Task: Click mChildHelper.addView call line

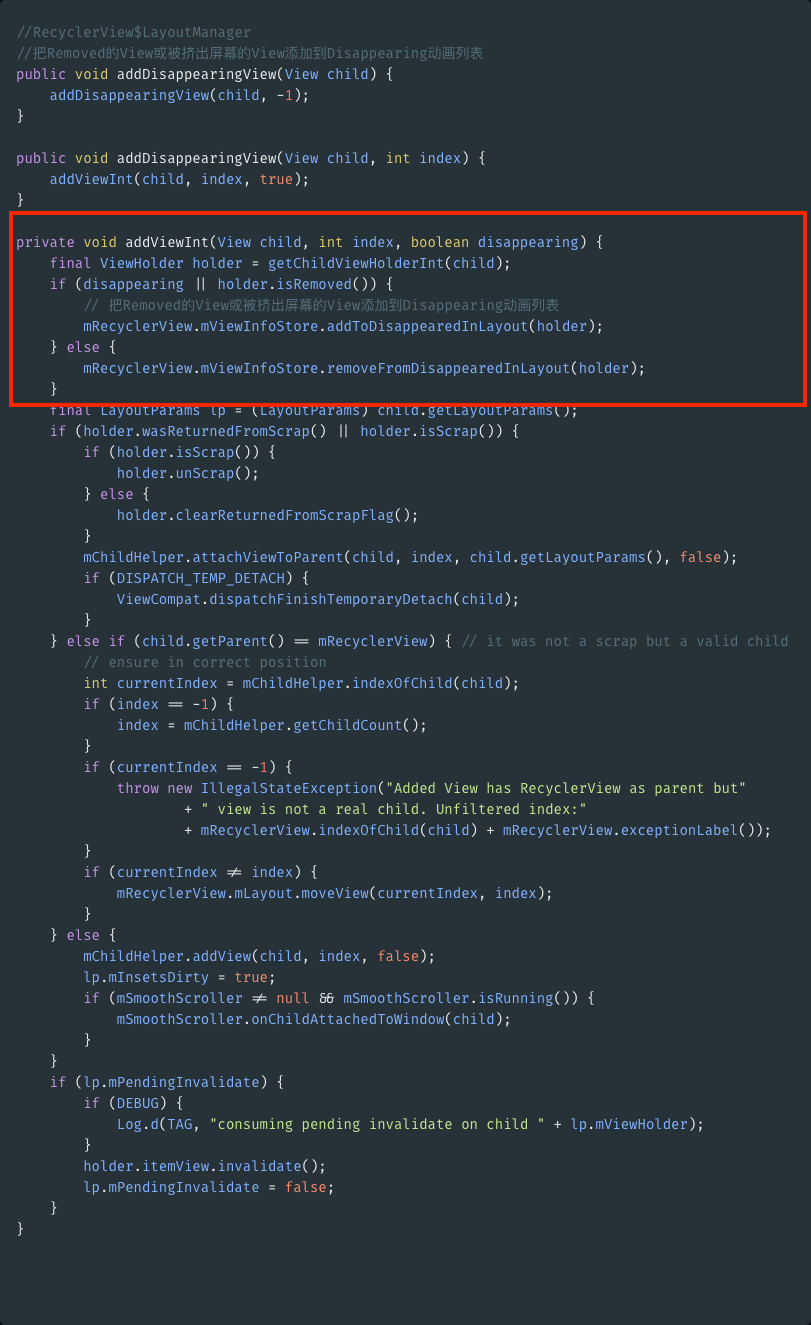Action: tap(259, 956)
